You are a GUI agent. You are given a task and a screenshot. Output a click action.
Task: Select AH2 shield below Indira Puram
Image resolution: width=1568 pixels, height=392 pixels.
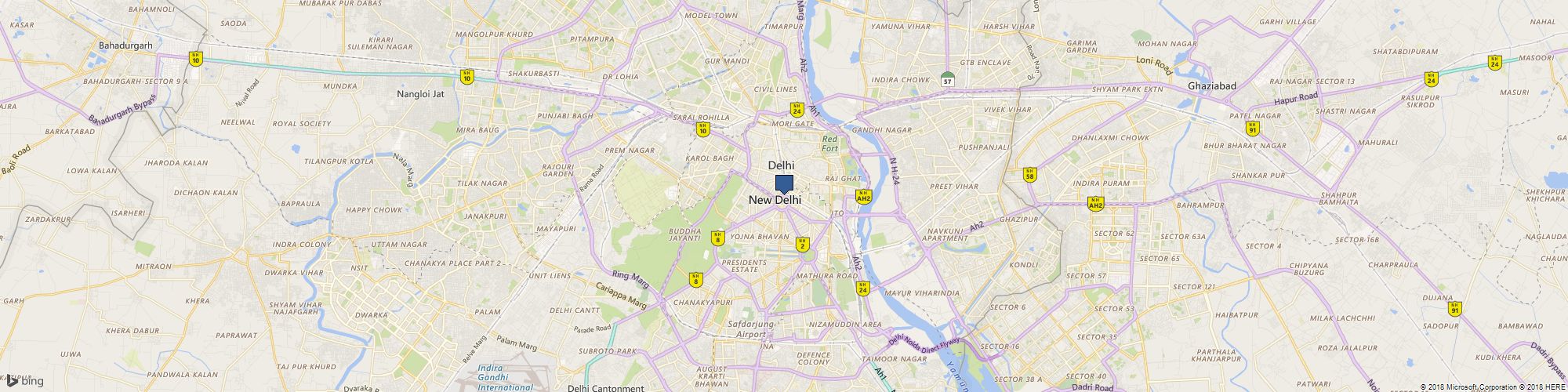pyautogui.click(x=1095, y=203)
